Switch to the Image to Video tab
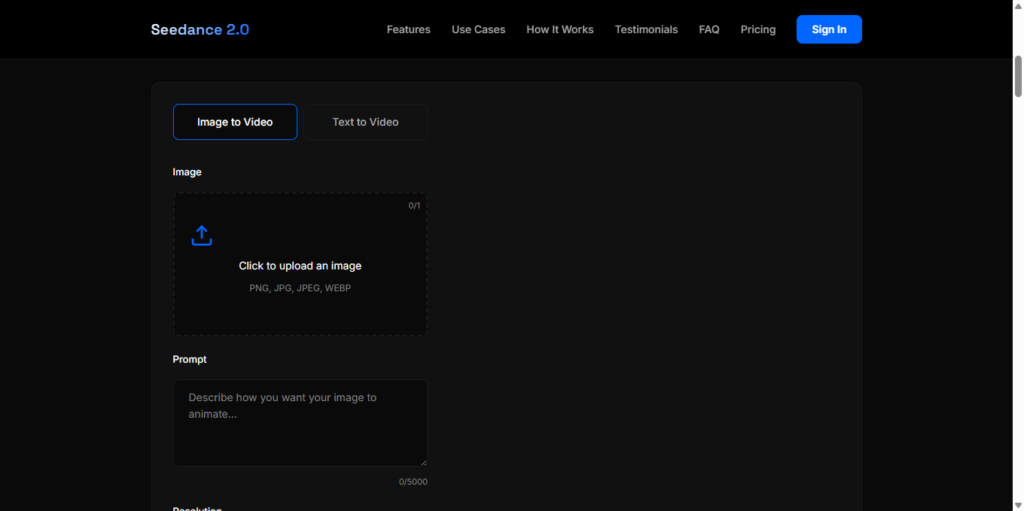The width and height of the screenshot is (1024, 511). pyautogui.click(x=235, y=122)
